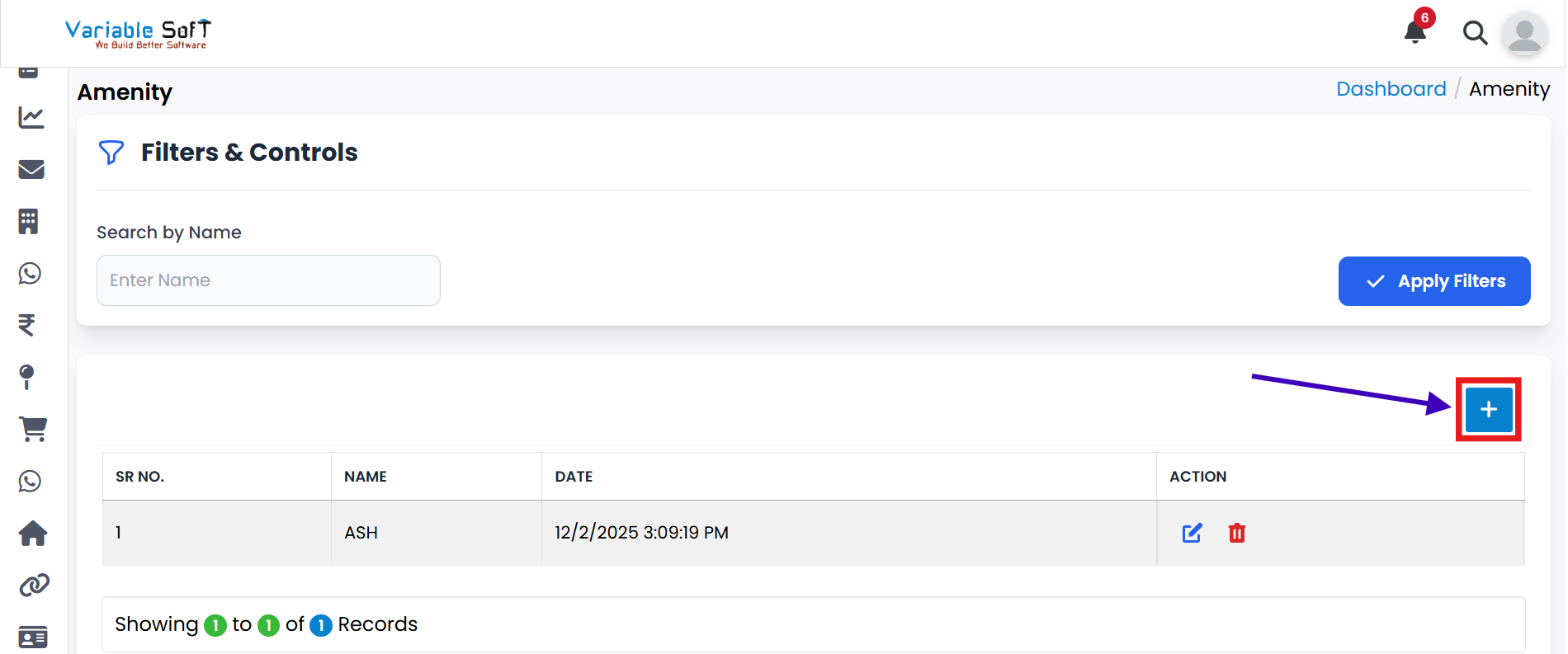Delete the ASH amenity record
This screenshot has height=654, width=1568.
coord(1236,533)
